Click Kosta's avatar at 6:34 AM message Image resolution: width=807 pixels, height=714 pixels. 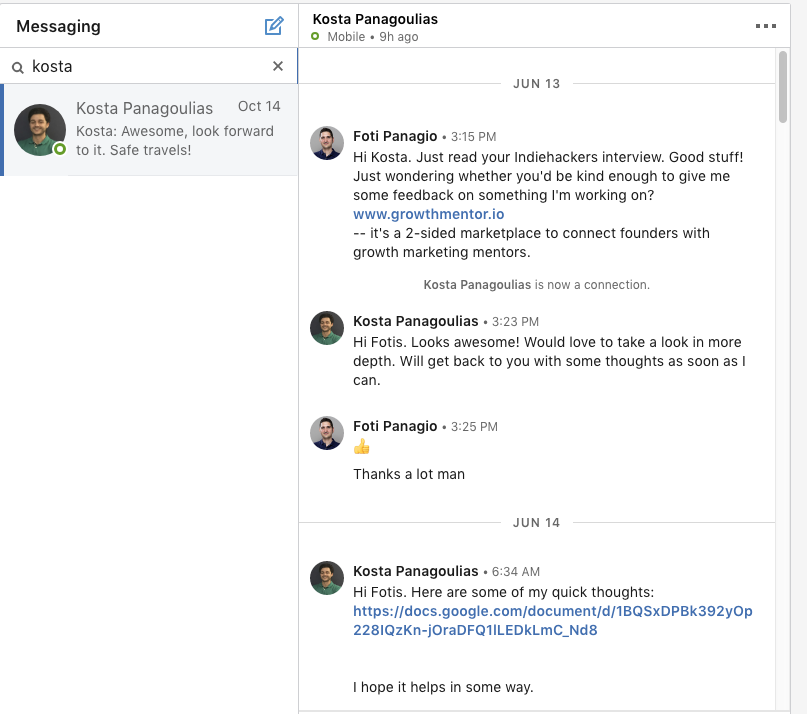(x=327, y=578)
